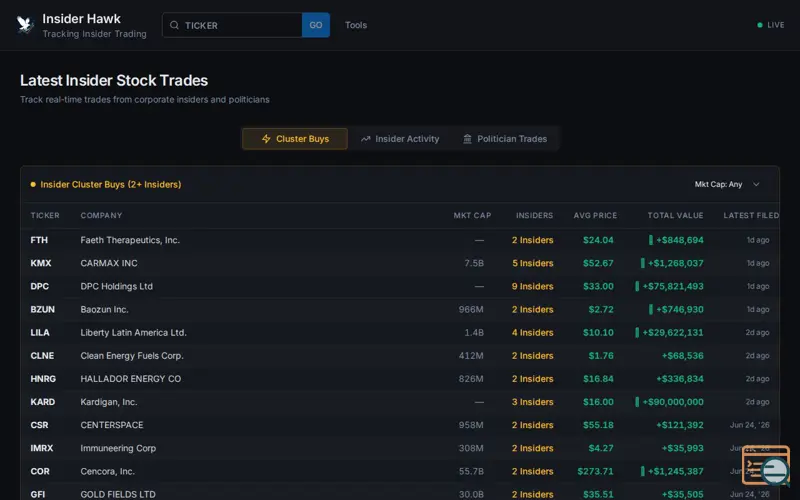Click the GO search button

tap(316, 25)
